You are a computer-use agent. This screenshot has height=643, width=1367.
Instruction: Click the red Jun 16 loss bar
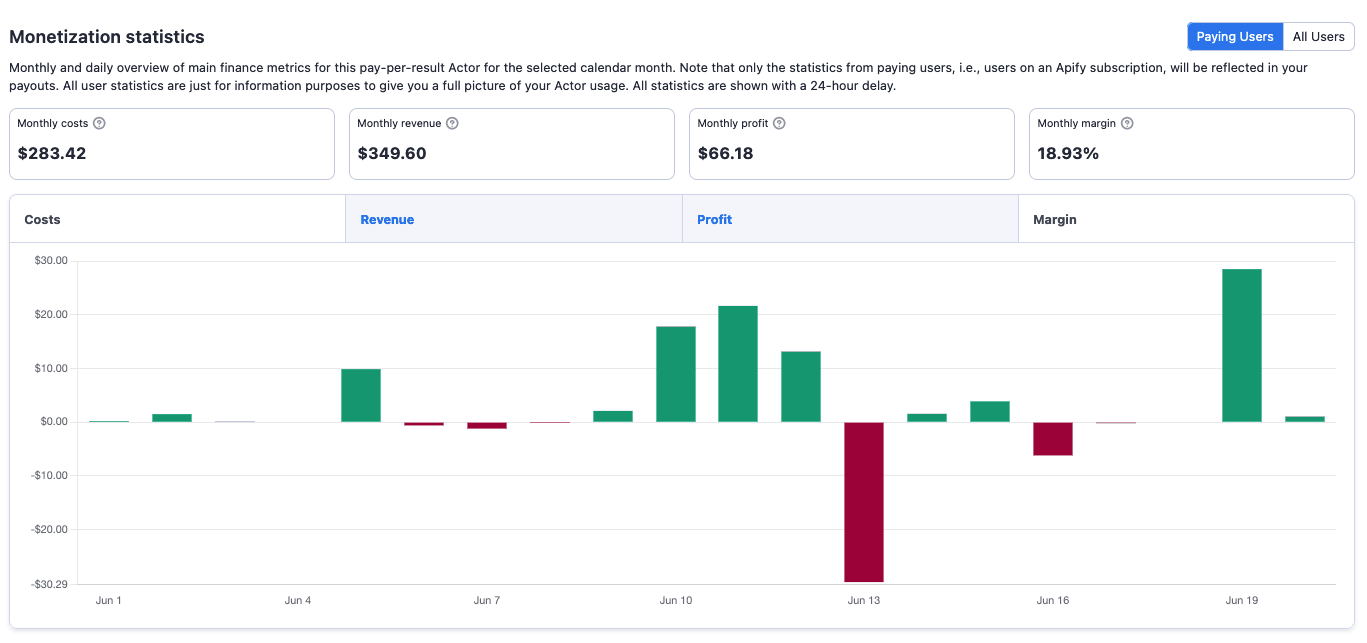pyautogui.click(x=1053, y=439)
